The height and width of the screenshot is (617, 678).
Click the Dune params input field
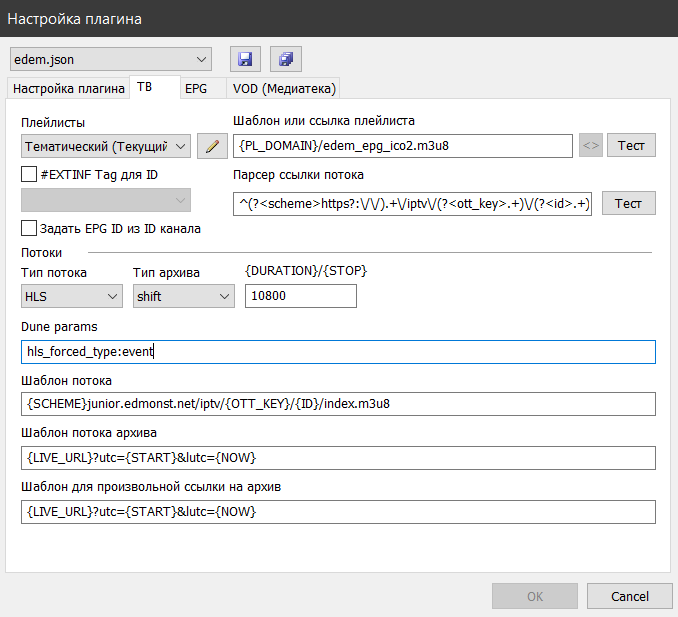(x=339, y=352)
